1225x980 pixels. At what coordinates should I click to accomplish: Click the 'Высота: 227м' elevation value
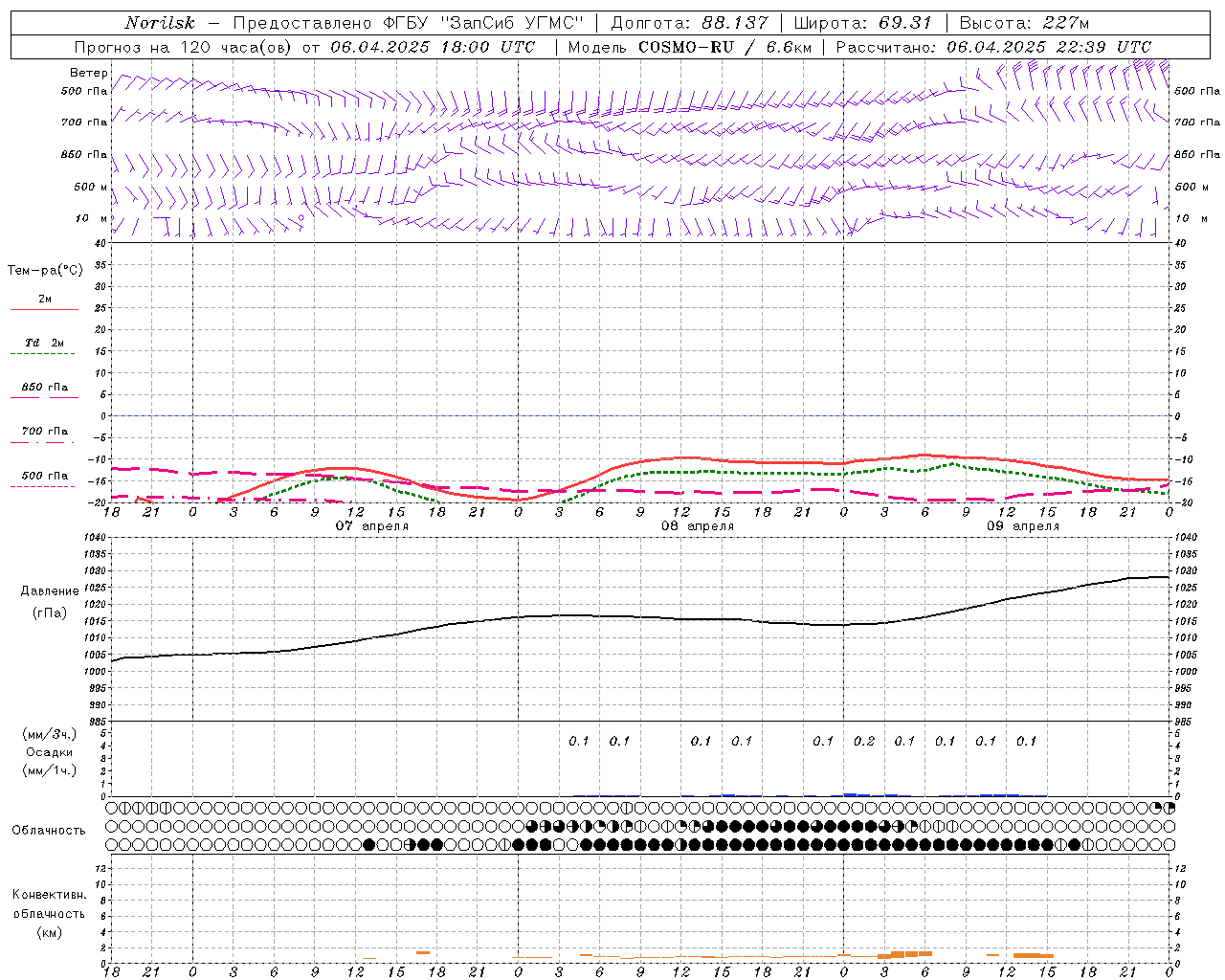click(x=1024, y=23)
